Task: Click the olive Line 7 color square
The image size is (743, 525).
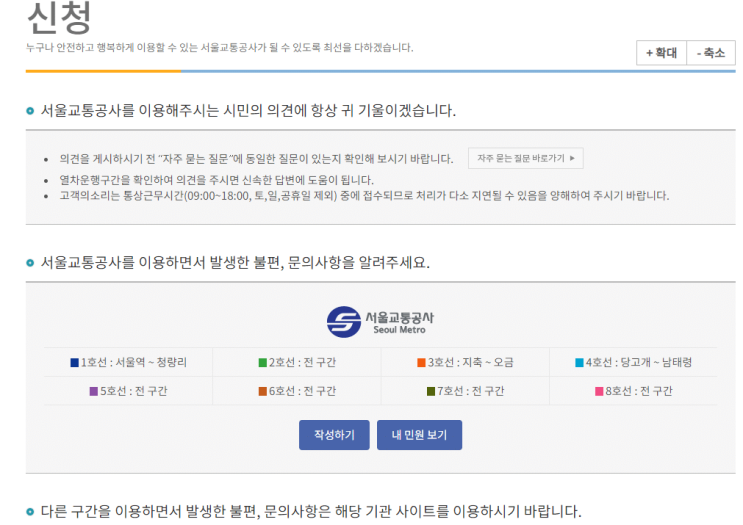Action: tap(431, 391)
